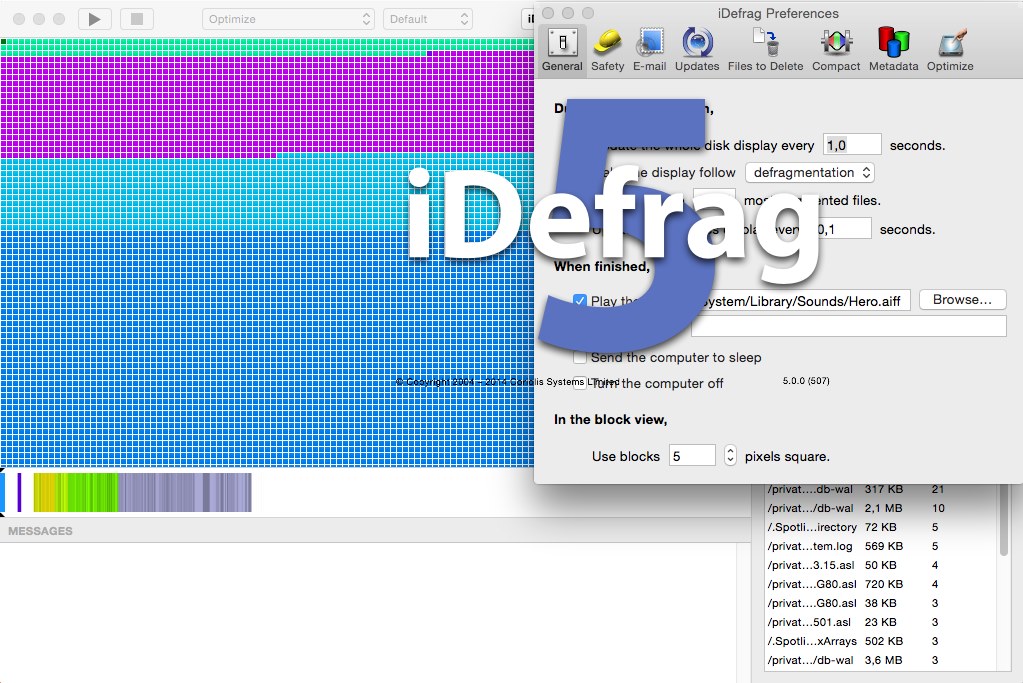The height and width of the screenshot is (683, 1023).
Task: Select the /privat....G80.asl 38 KB row
Action: pyautogui.click(x=881, y=603)
